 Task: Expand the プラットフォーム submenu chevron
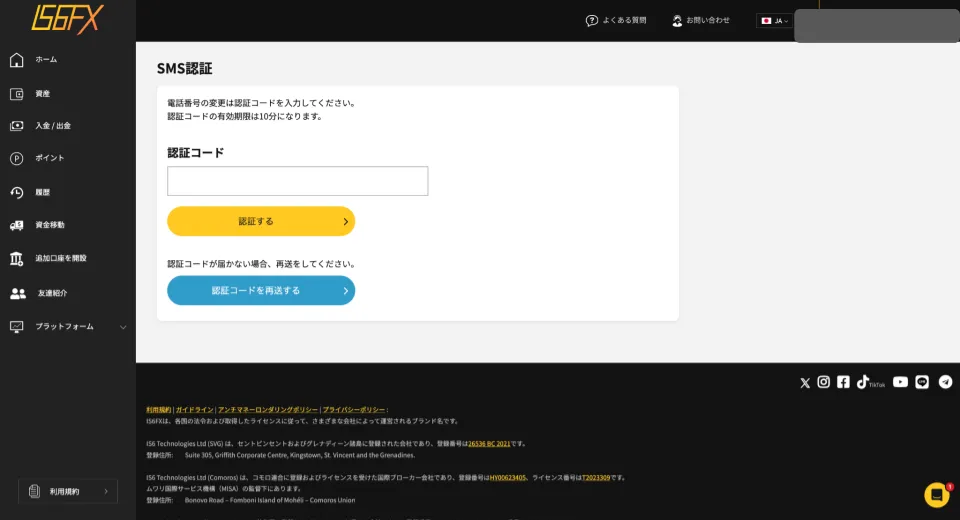point(123,327)
